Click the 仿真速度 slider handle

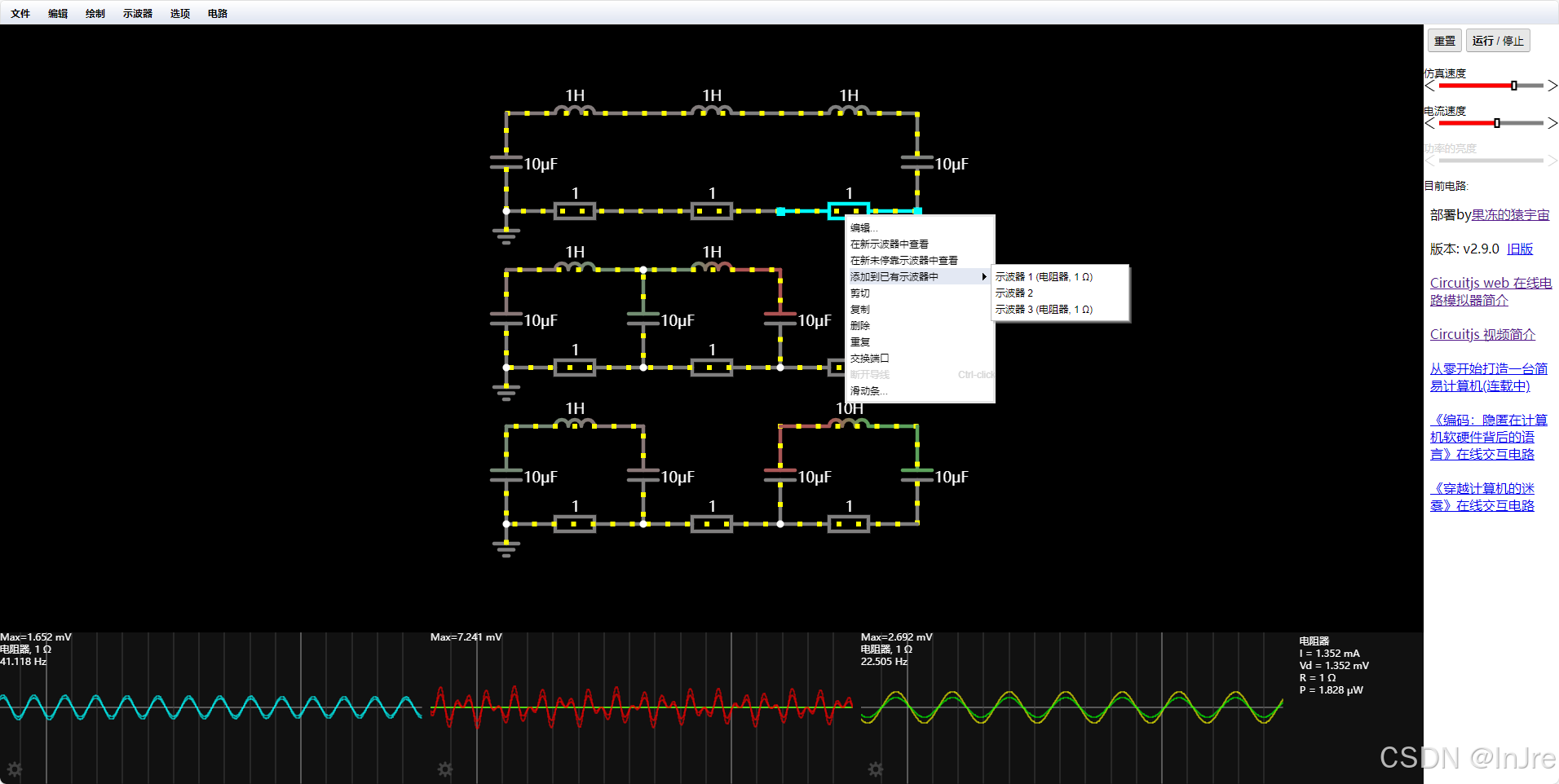1514,86
